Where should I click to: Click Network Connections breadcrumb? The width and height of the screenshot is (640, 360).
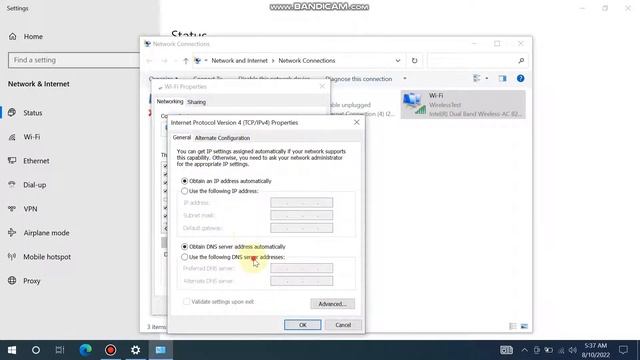[307, 60]
